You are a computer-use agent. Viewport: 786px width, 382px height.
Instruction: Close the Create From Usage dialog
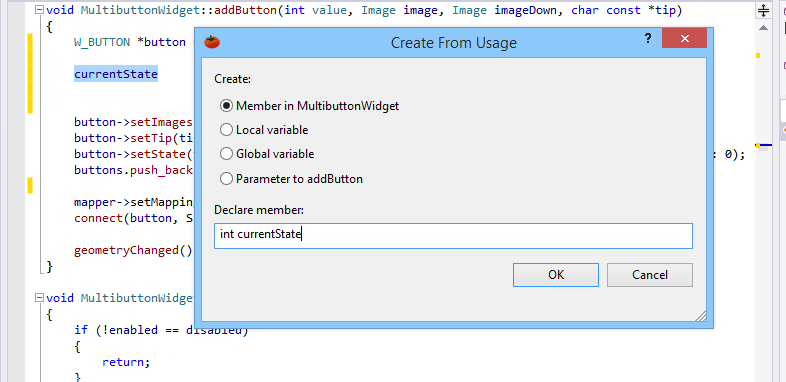pyautogui.click(x=685, y=38)
